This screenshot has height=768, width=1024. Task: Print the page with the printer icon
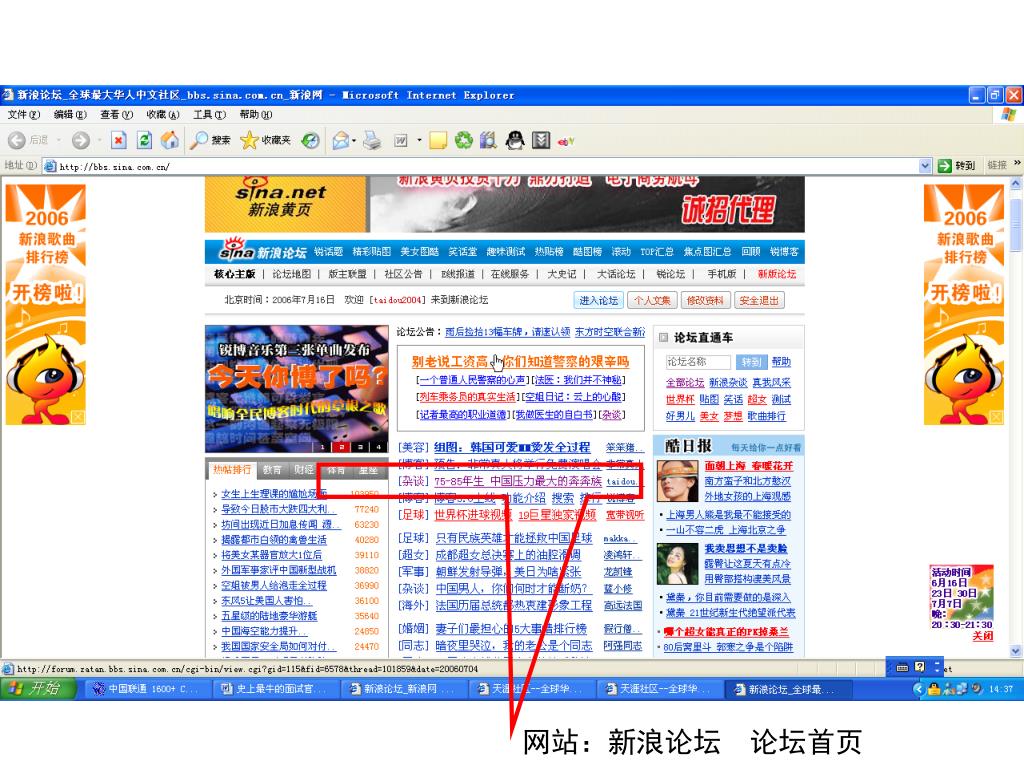click(372, 140)
